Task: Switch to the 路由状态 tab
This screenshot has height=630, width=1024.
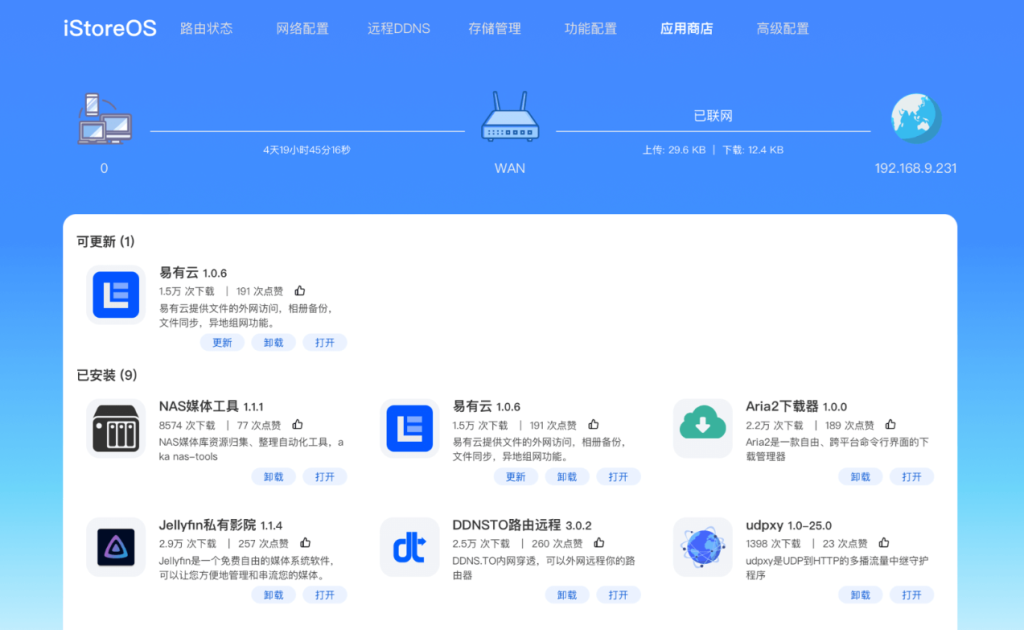Action: pyautogui.click(x=206, y=29)
